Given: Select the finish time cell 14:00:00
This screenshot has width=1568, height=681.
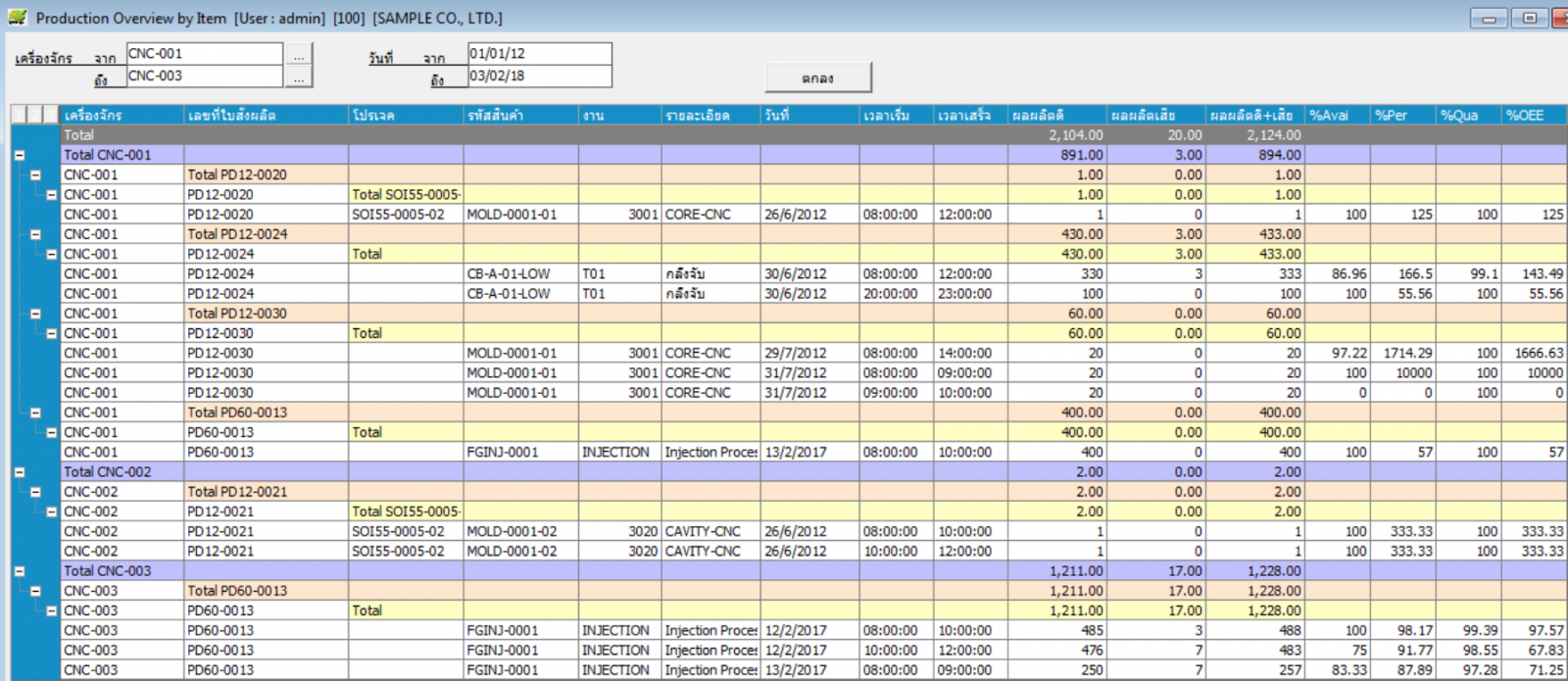Looking at the screenshot, I should click(x=970, y=353).
